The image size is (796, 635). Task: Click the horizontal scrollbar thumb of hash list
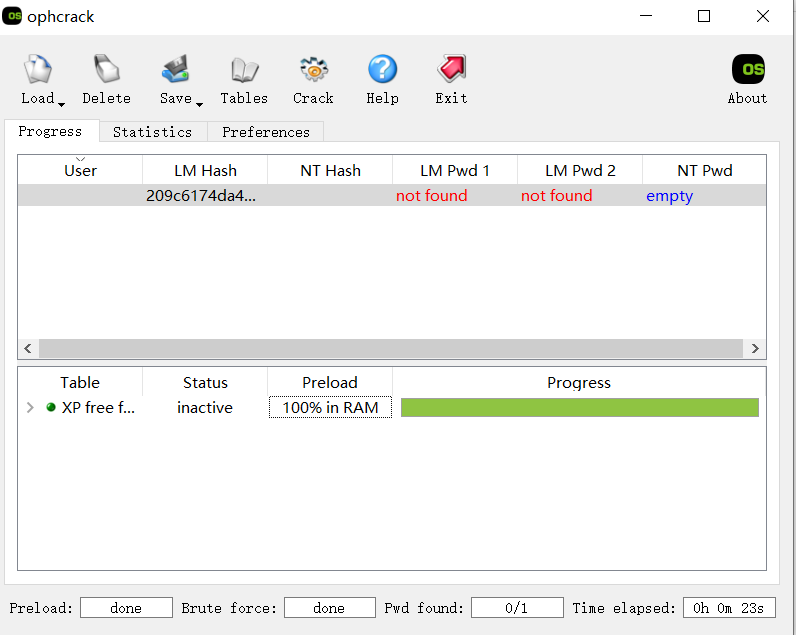(x=391, y=348)
